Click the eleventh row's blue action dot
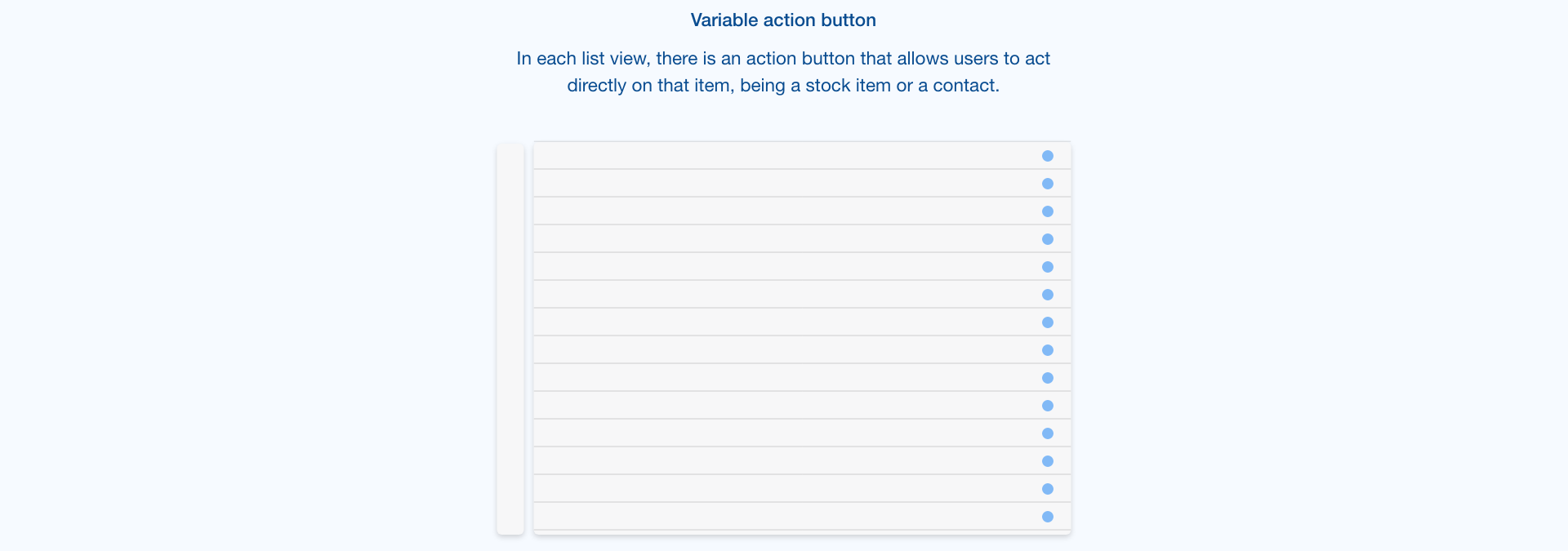This screenshot has height=551, width=1568. pyautogui.click(x=1048, y=433)
